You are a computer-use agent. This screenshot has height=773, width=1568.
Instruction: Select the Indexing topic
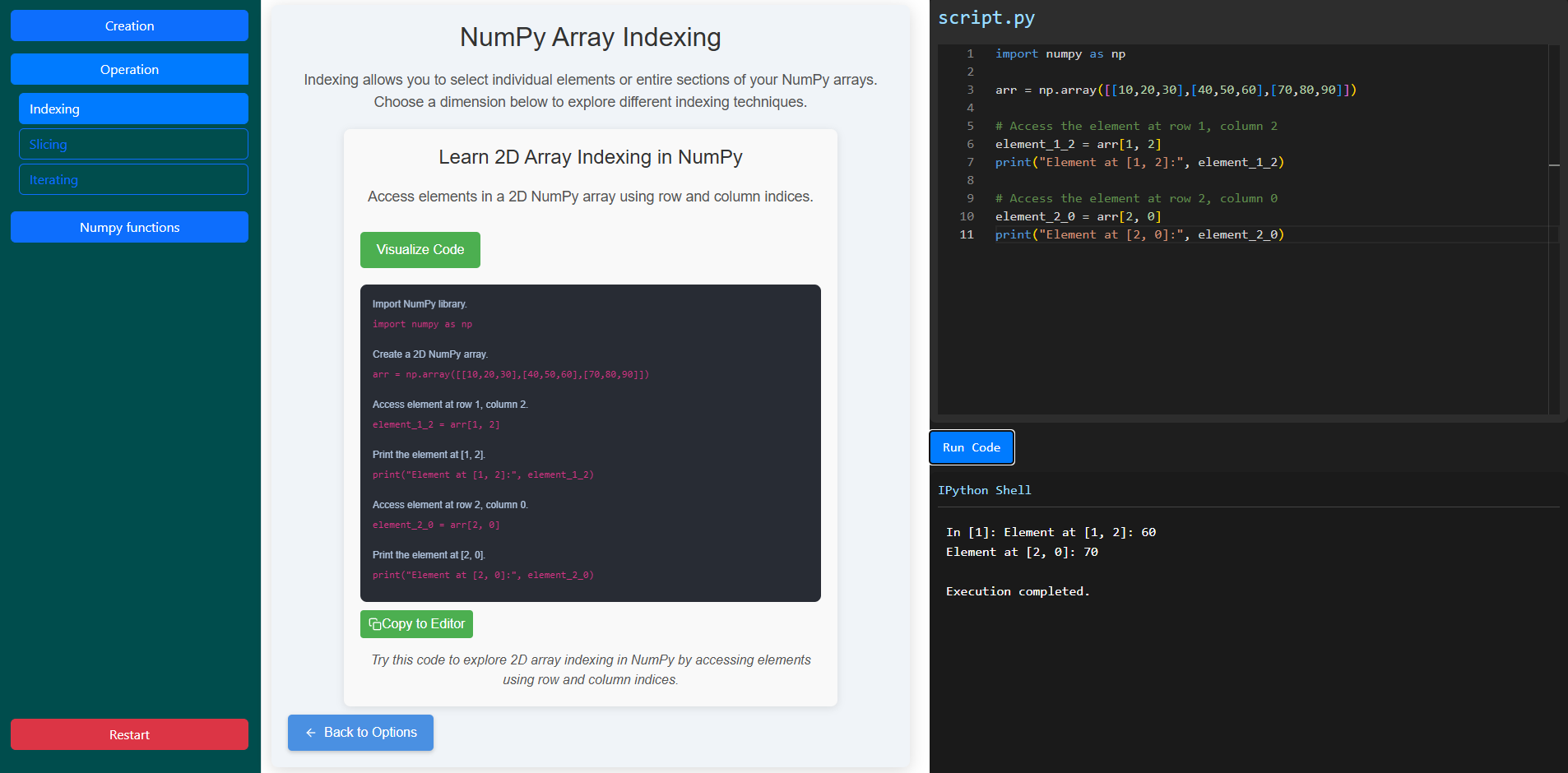[x=133, y=109]
